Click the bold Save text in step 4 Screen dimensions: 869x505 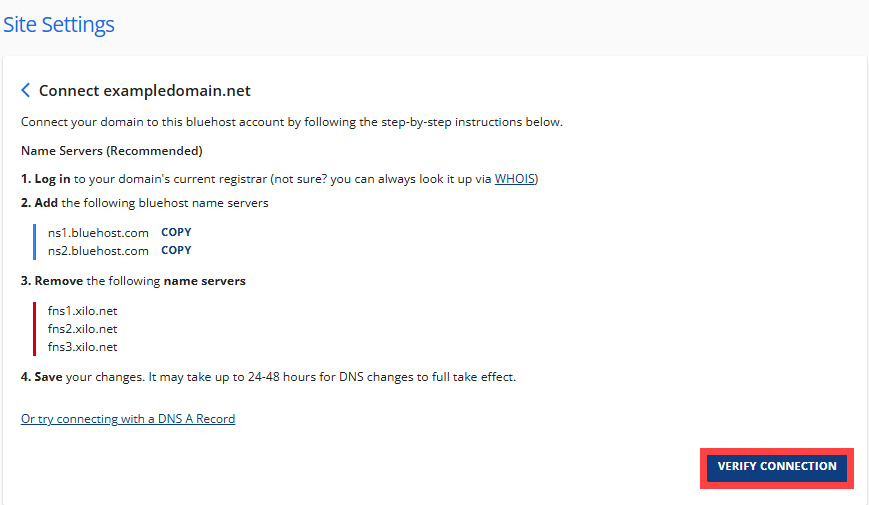click(x=49, y=377)
